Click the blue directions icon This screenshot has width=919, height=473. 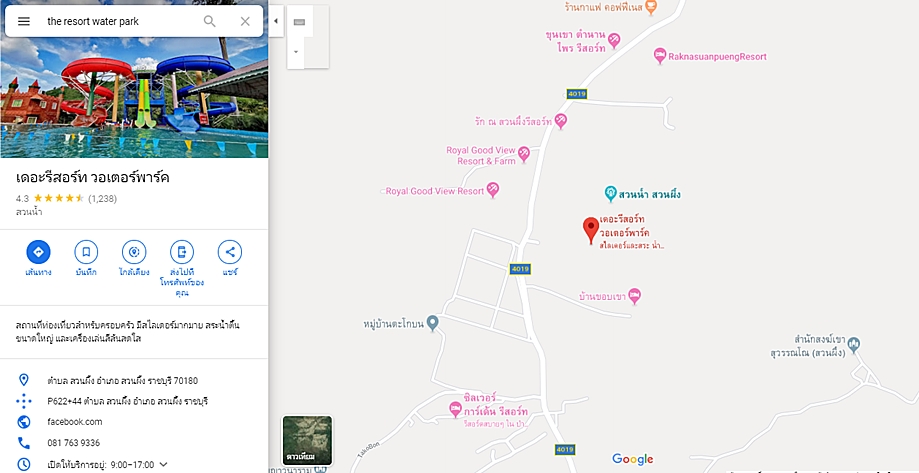[x=38, y=252]
